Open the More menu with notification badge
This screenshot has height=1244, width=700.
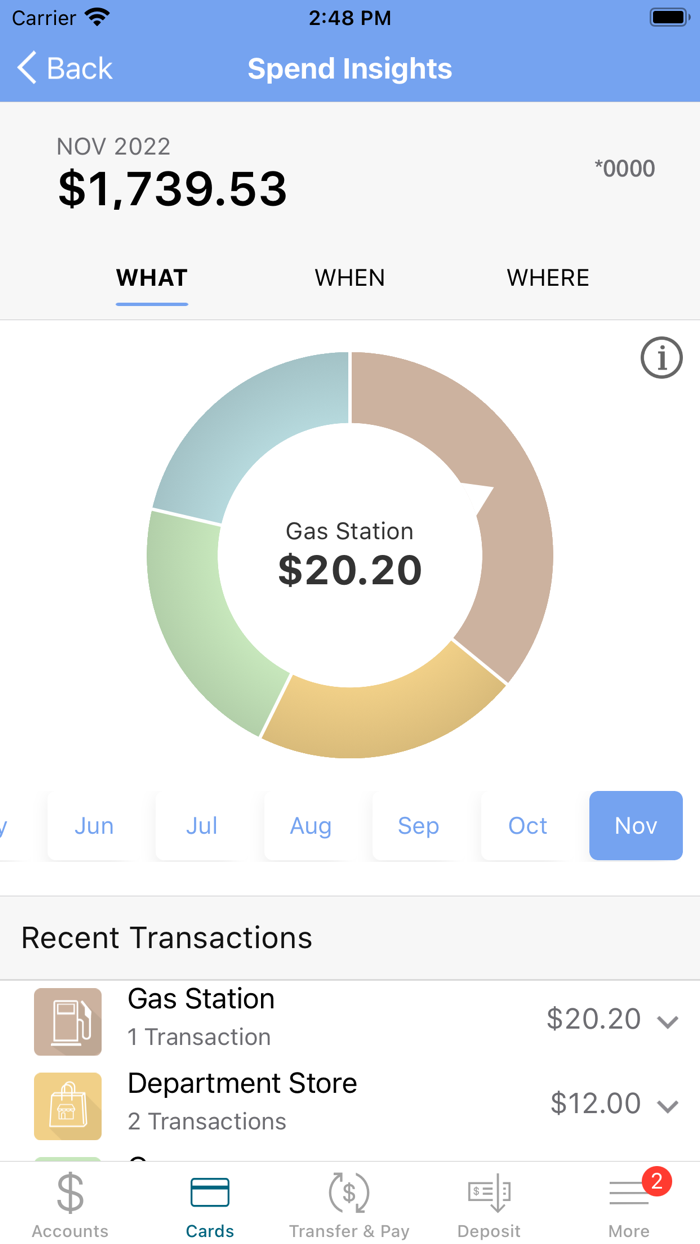click(629, 1203)
